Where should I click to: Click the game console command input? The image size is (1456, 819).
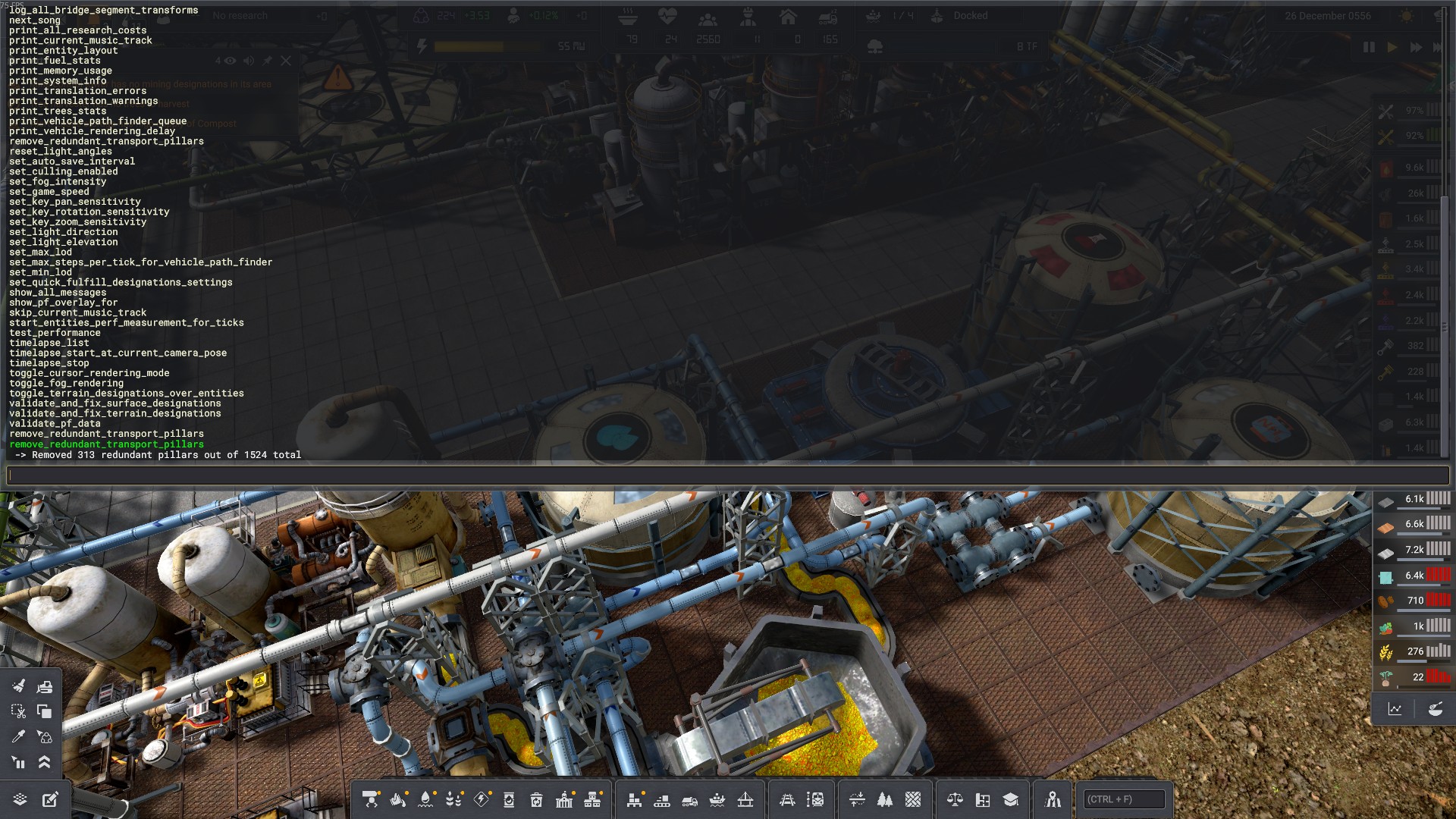pos(728,475)
